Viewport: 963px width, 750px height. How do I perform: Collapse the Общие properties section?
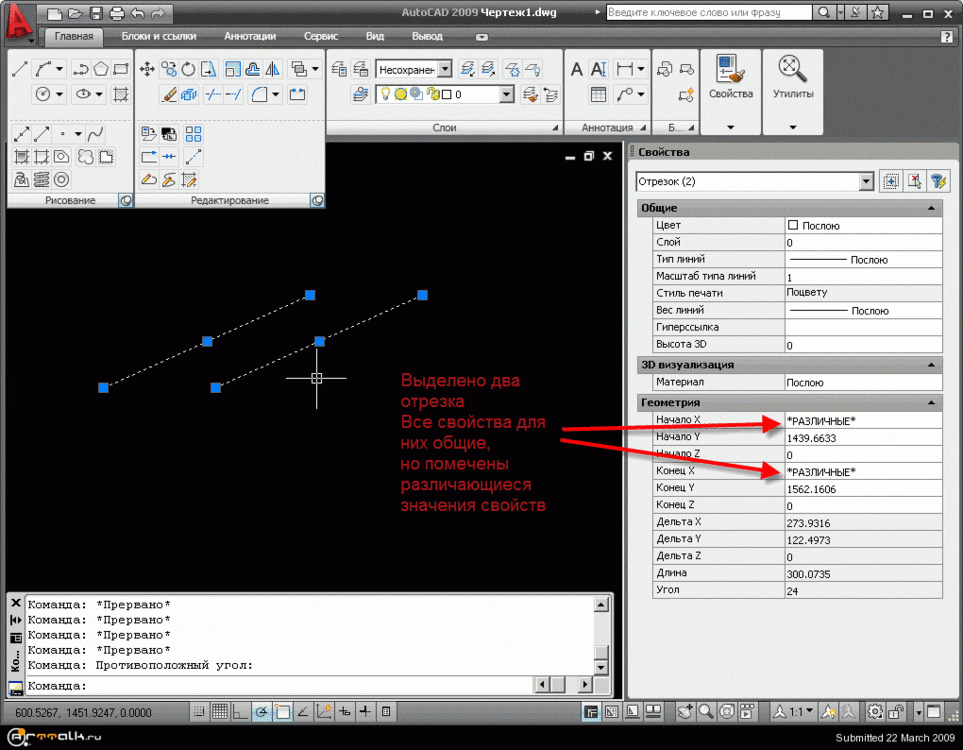[x=931, y=208]
